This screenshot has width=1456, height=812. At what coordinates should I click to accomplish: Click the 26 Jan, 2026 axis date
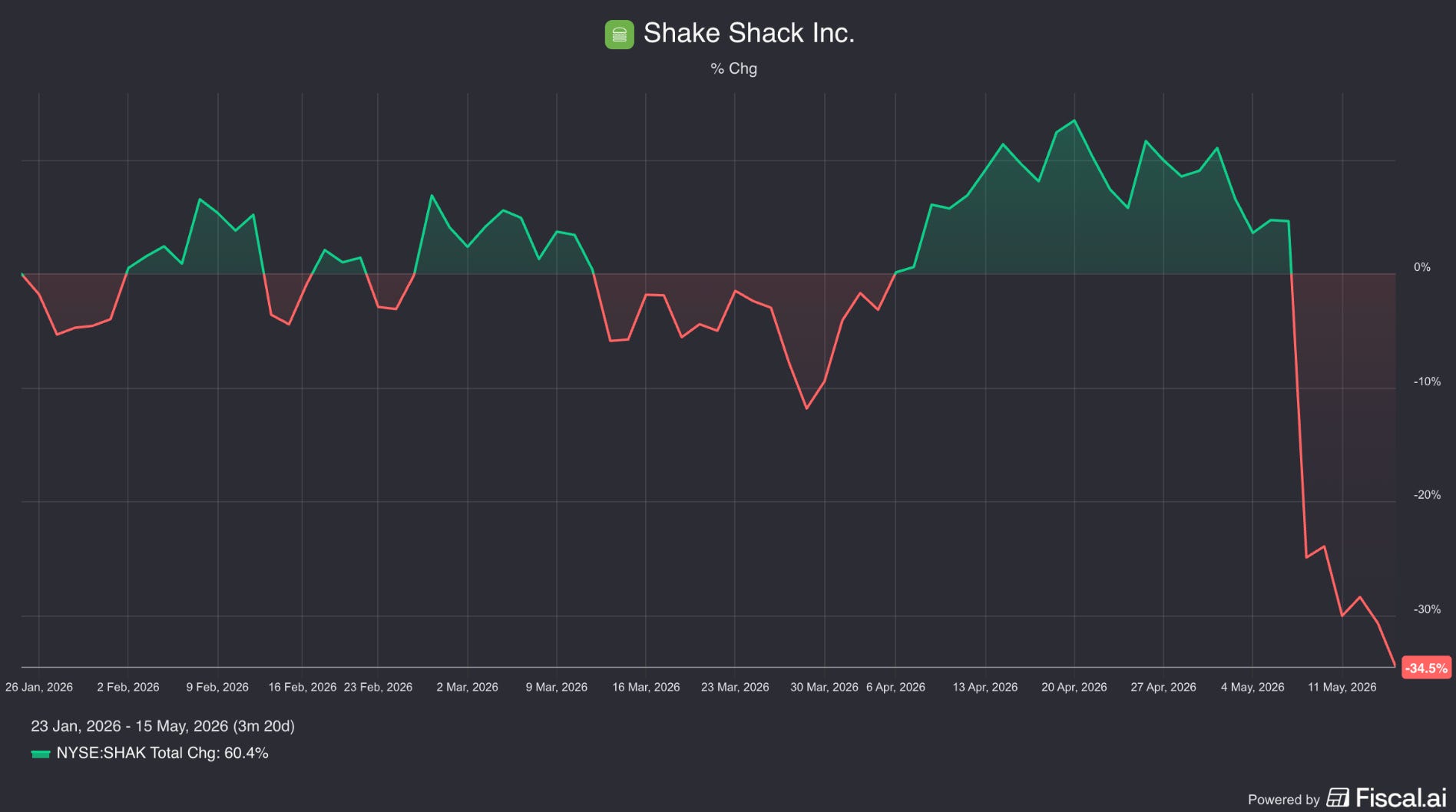coord(39,687)
